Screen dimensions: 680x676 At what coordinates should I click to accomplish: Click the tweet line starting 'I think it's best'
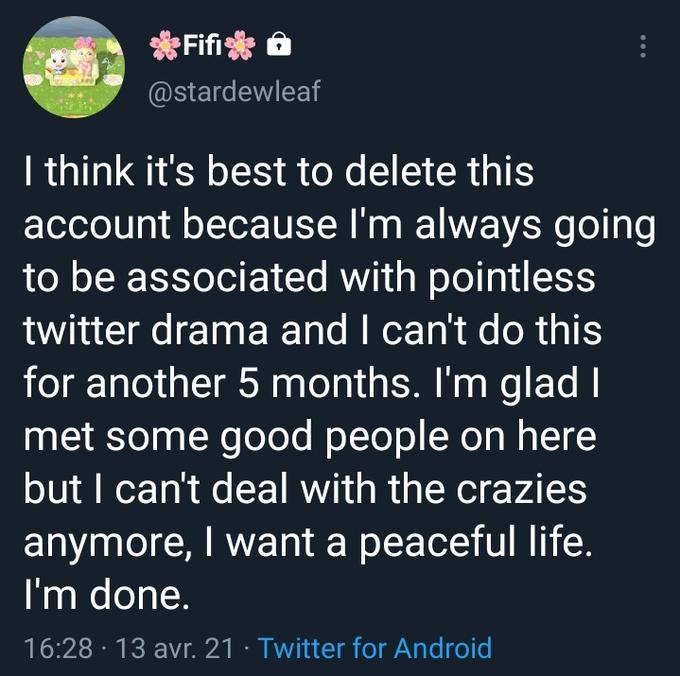[x=276, y=172]
